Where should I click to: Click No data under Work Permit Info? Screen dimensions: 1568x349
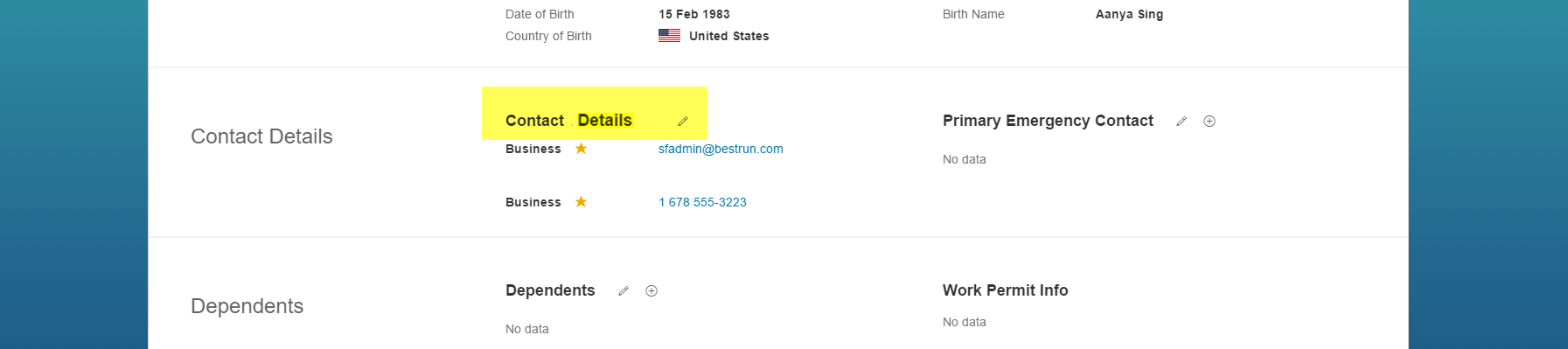(x=964, y=322)
